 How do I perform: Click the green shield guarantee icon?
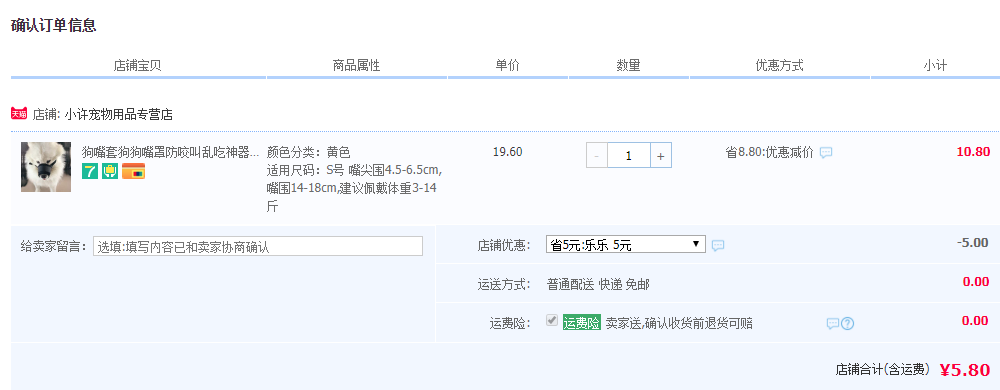[110, 171]
